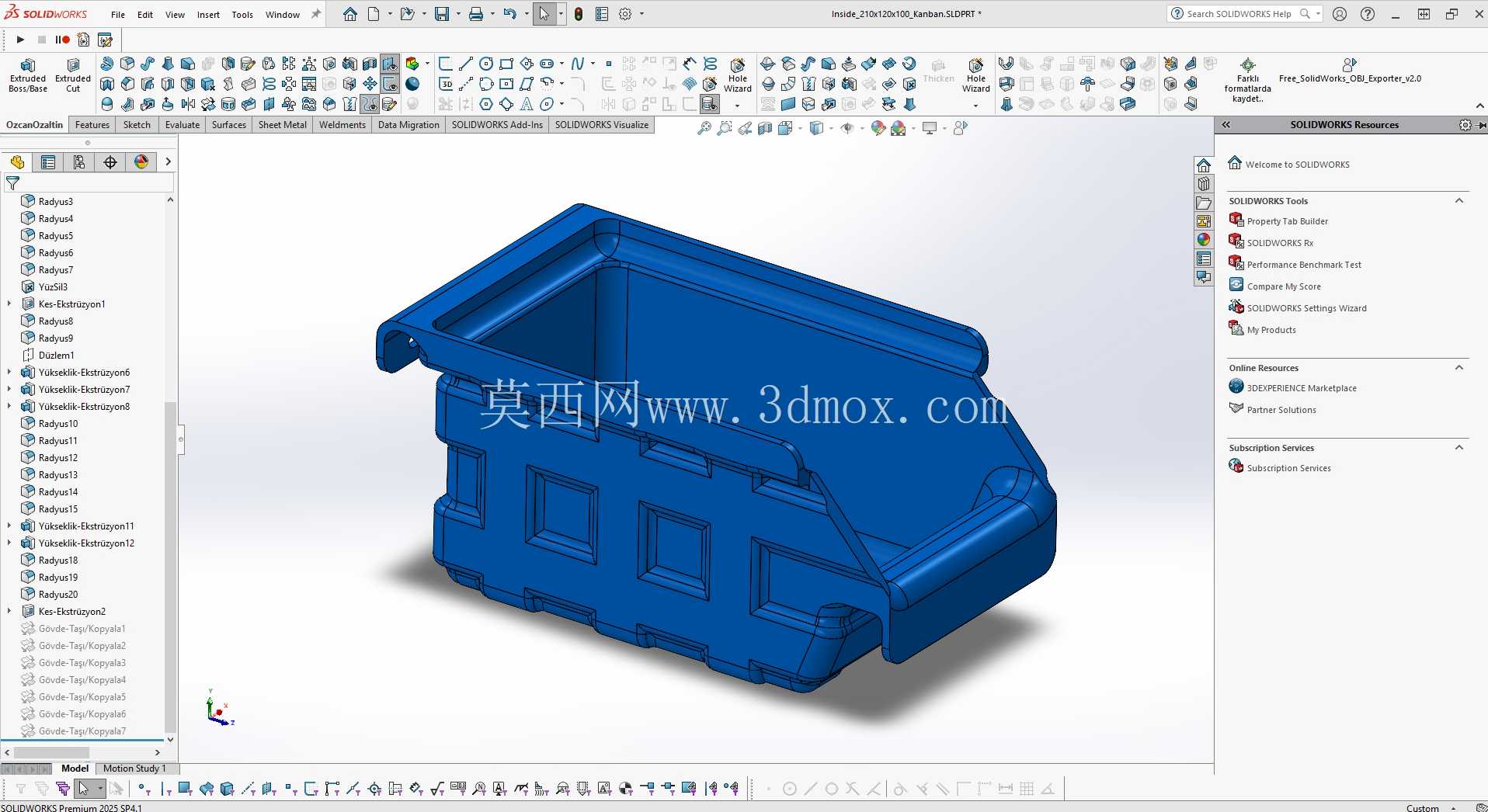Open the Options gear dropdown arrow

641,14
